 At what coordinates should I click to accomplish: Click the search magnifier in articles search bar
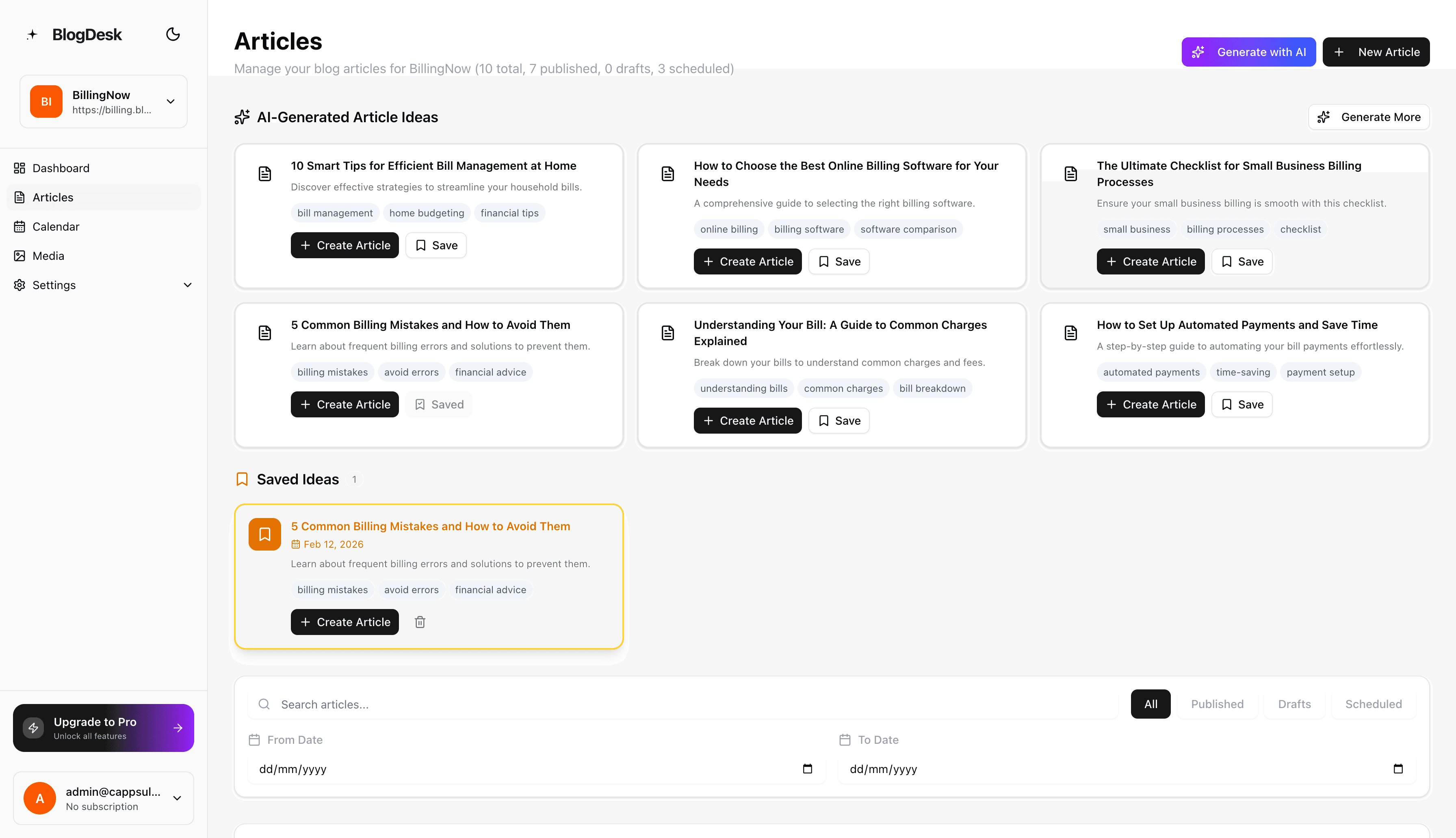click(264, 704)
